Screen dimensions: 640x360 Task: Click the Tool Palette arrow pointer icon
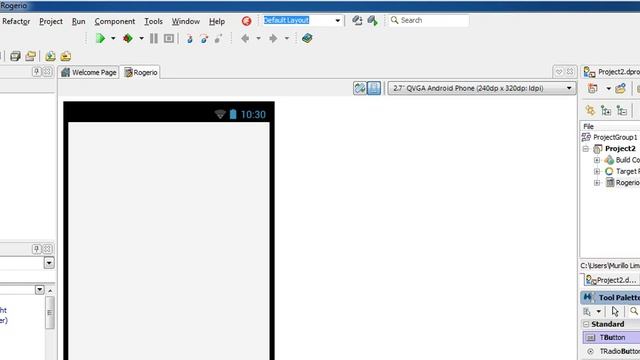[x=615, y=311]
